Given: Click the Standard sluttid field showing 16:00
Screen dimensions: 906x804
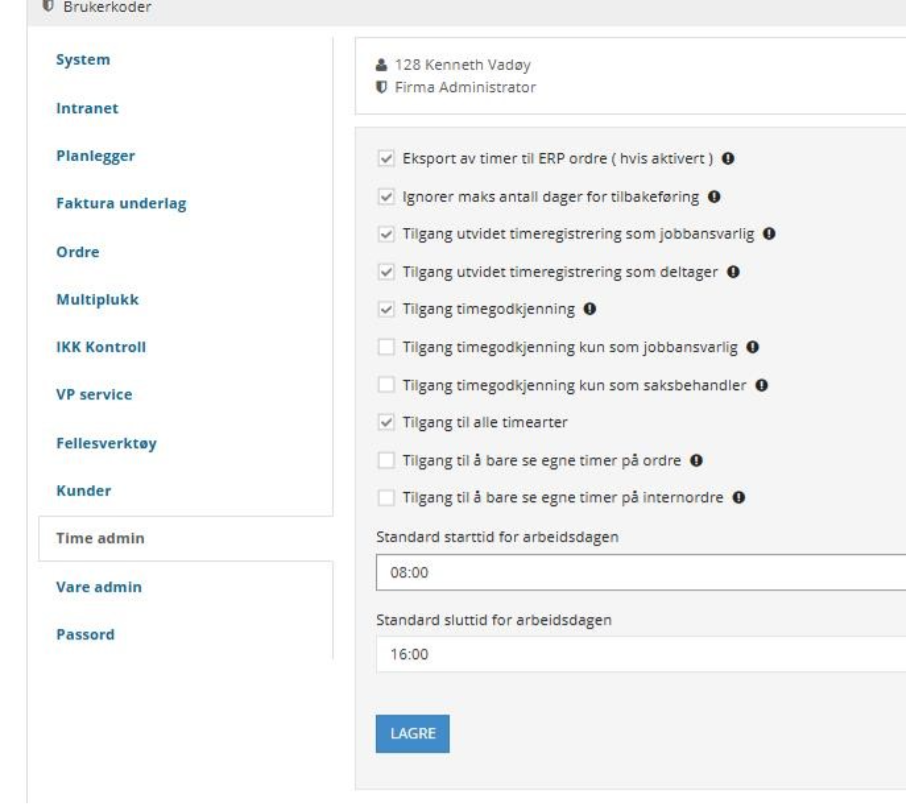Looking at the screenshot, I should pos(641,654).
